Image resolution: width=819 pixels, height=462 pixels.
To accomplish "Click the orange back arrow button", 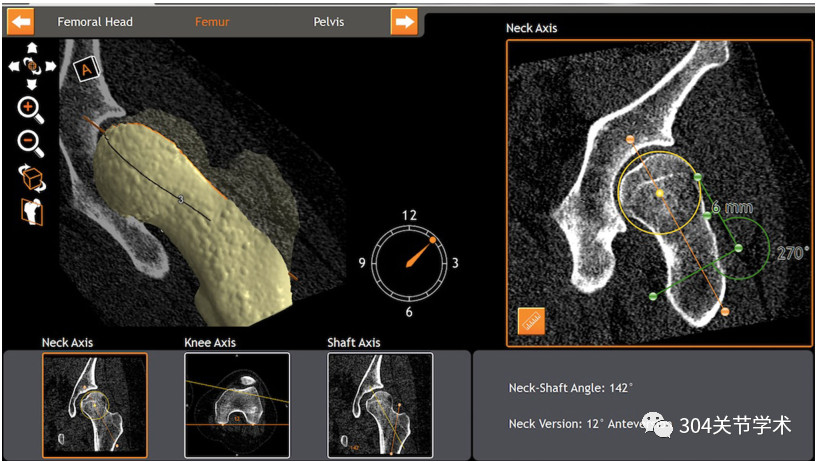I will (20, 22).
